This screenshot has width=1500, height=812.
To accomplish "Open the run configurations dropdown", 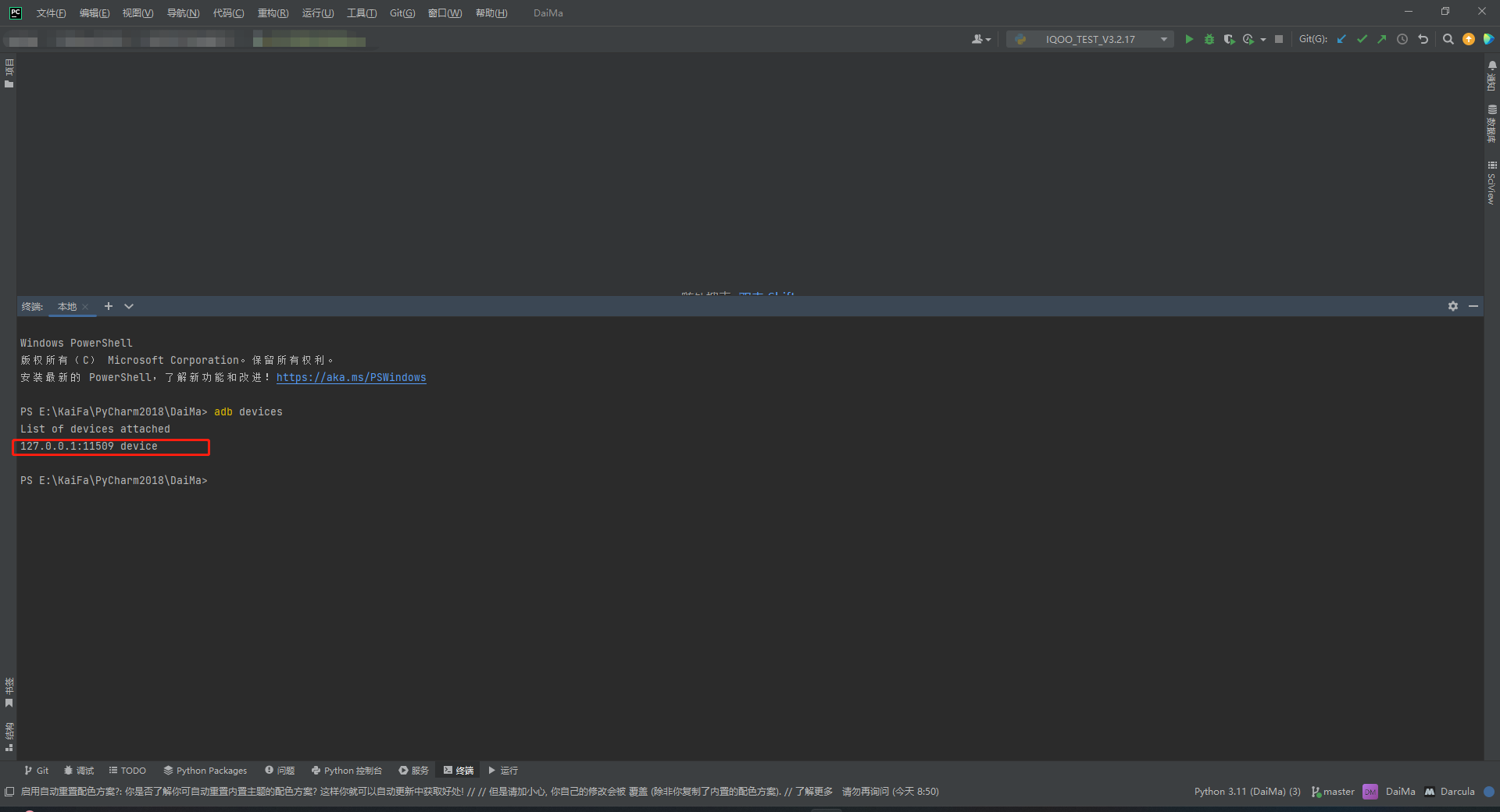I will [1162, 39].
